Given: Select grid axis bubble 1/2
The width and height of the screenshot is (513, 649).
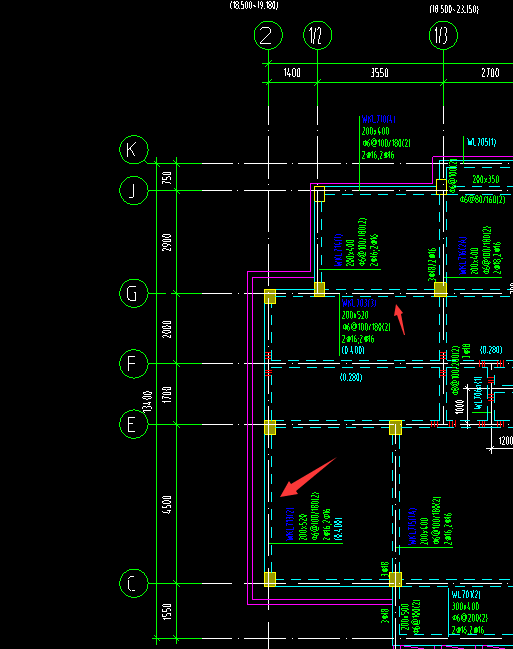Looking at the screenshot, I should 318,36.
